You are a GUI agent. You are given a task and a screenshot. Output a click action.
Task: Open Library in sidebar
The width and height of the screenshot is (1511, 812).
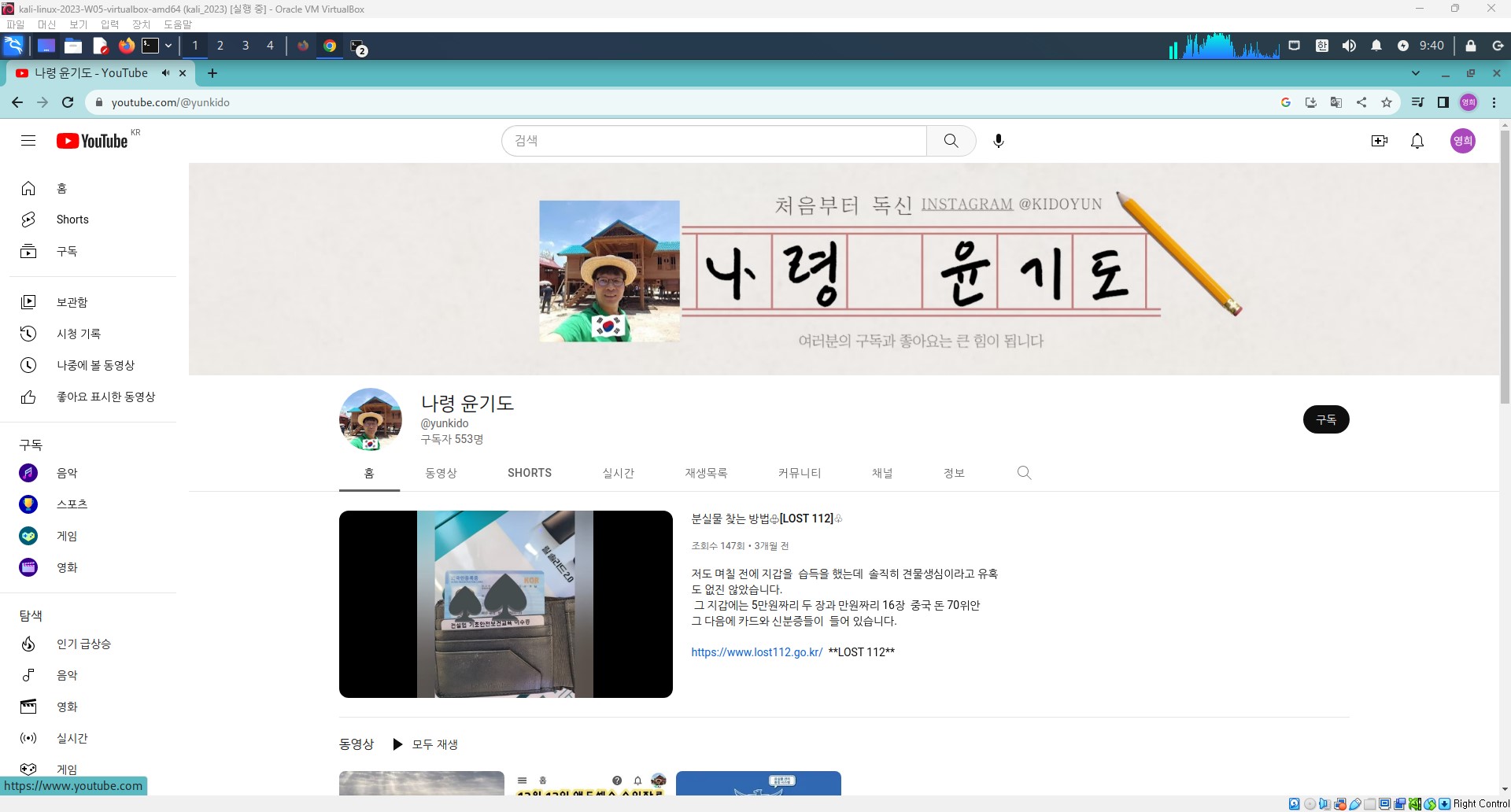(93, 302)
